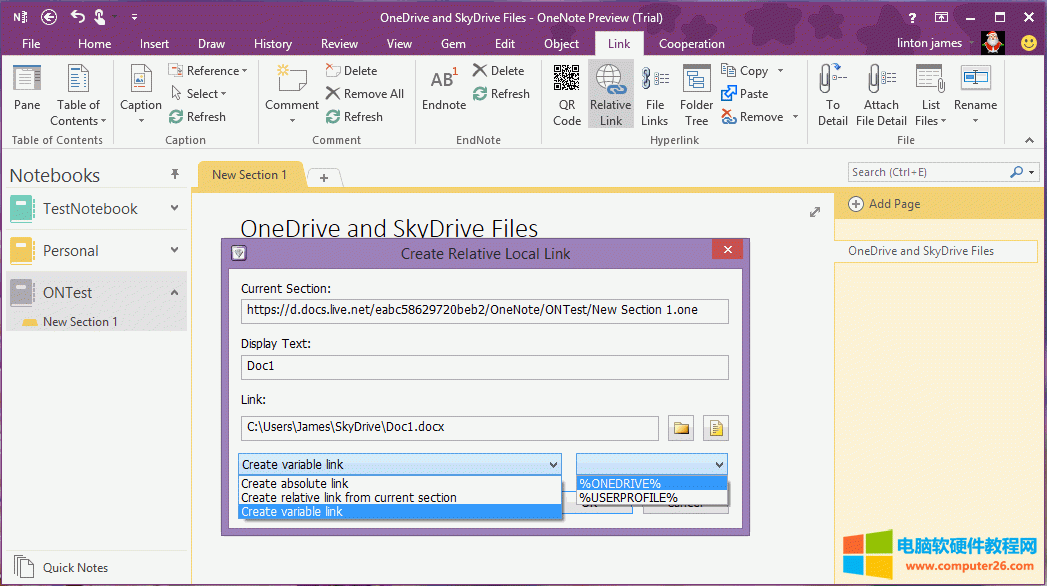This screenshot has height=586, width=1047.
Task: Collapse the ONTest notebook
Action: click(x=175, y=293)
